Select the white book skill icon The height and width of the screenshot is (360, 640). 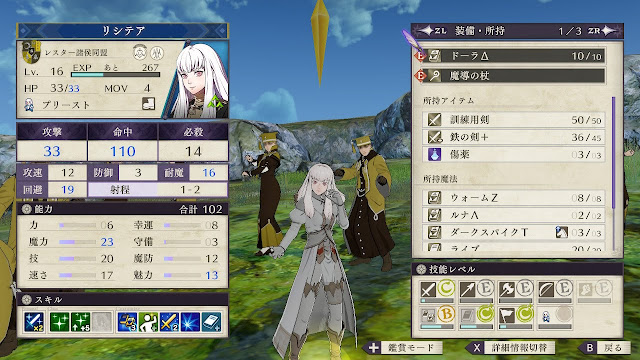(x=212, y=321)
